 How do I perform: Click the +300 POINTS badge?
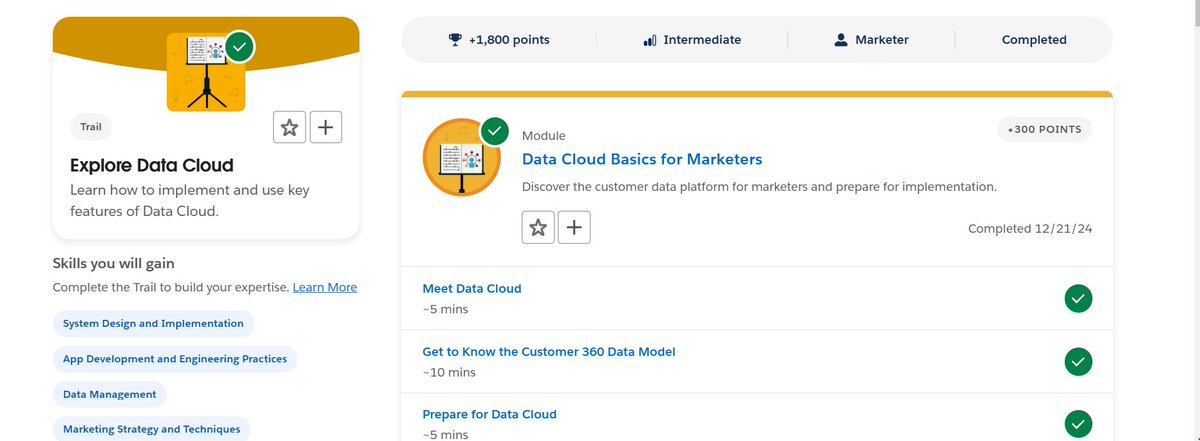(x=1045, y=130)
